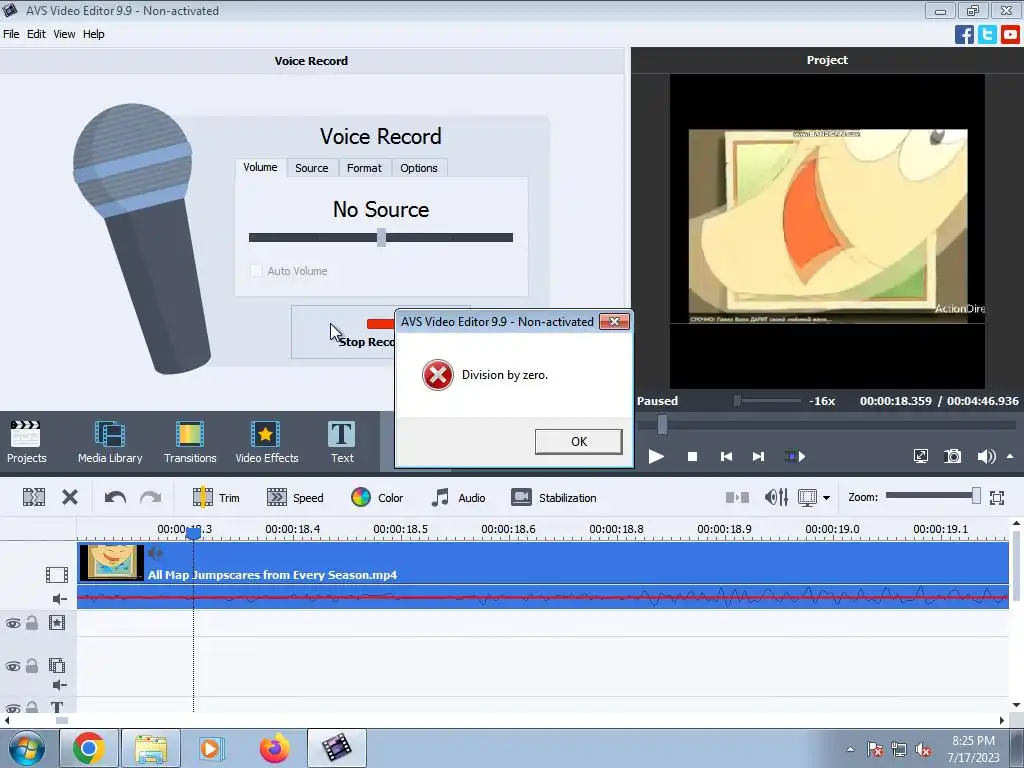The image size is (1024, 768).
Task: Toggle visibility of video overlay track
Action: [x=13, y=666]
